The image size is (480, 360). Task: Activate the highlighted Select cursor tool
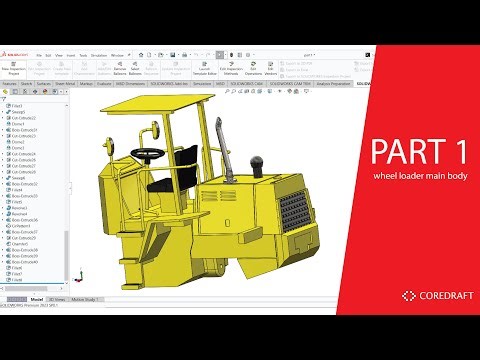pos(220,55)
